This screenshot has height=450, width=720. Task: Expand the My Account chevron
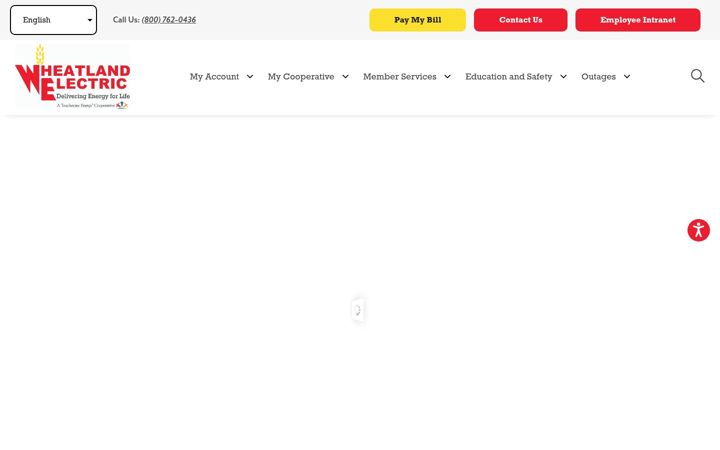tap(250, 77)
